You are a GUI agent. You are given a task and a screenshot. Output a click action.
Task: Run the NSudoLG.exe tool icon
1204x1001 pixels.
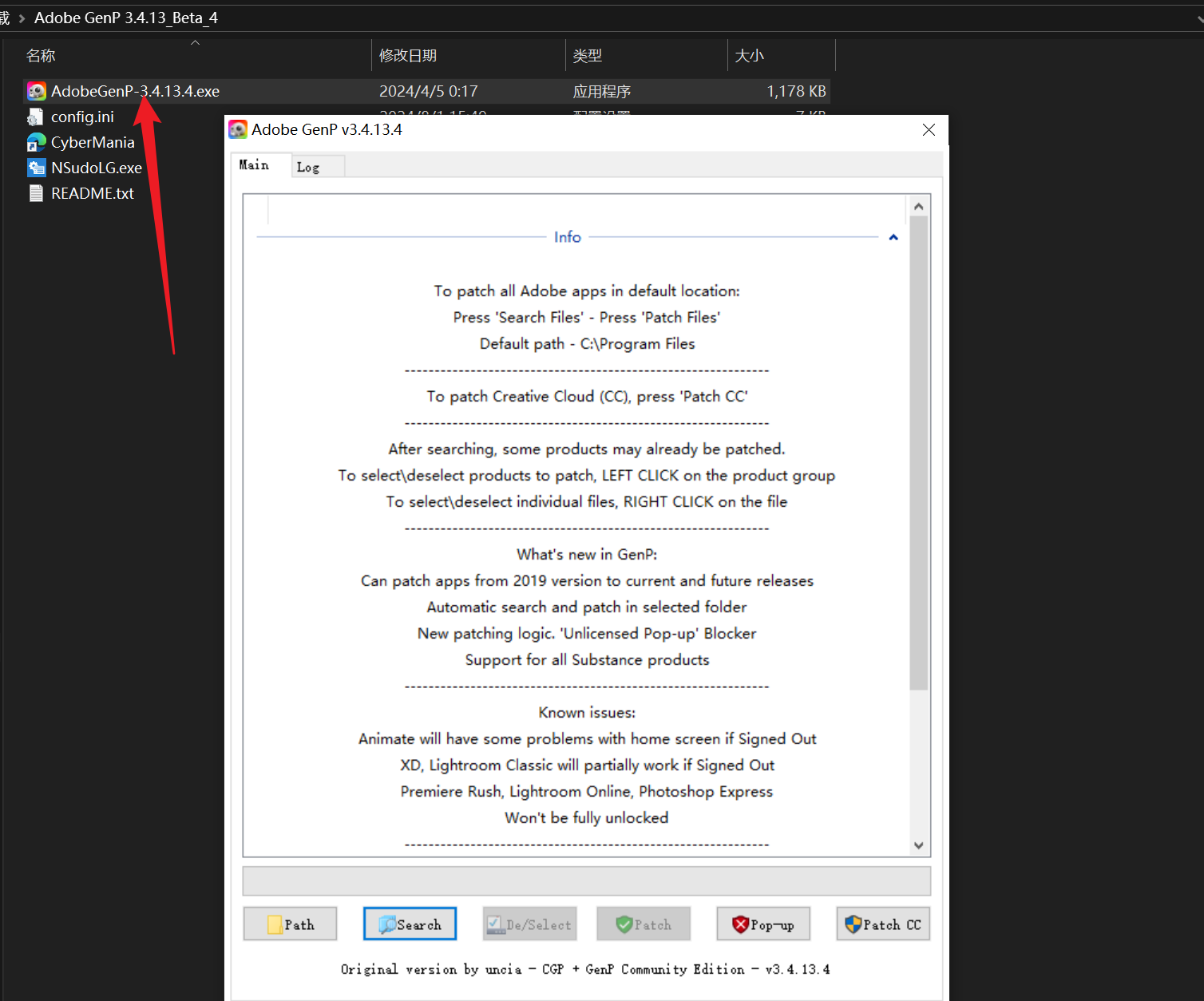[36, 167]
